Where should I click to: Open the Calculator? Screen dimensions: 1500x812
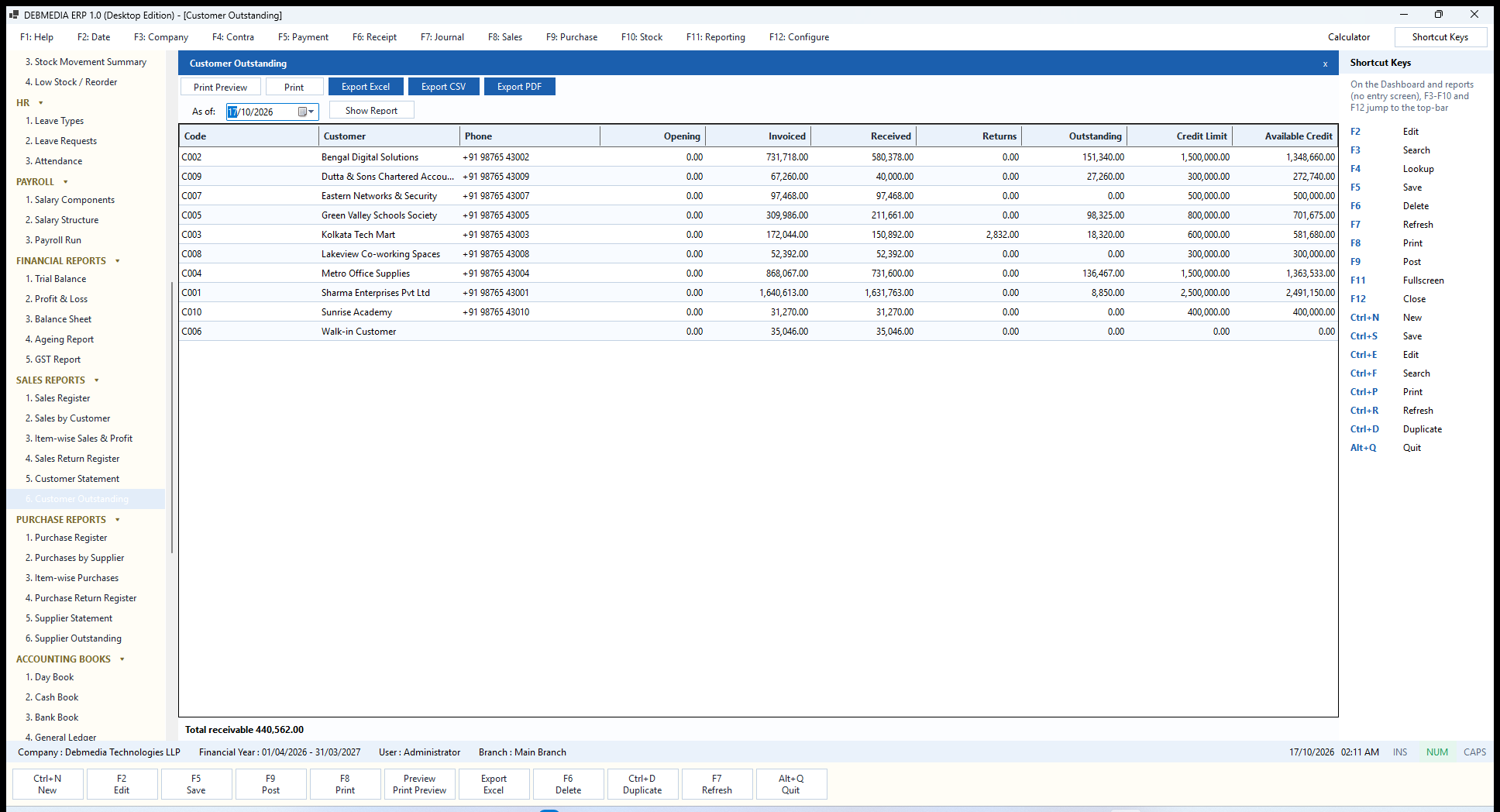click(1349, 37)
